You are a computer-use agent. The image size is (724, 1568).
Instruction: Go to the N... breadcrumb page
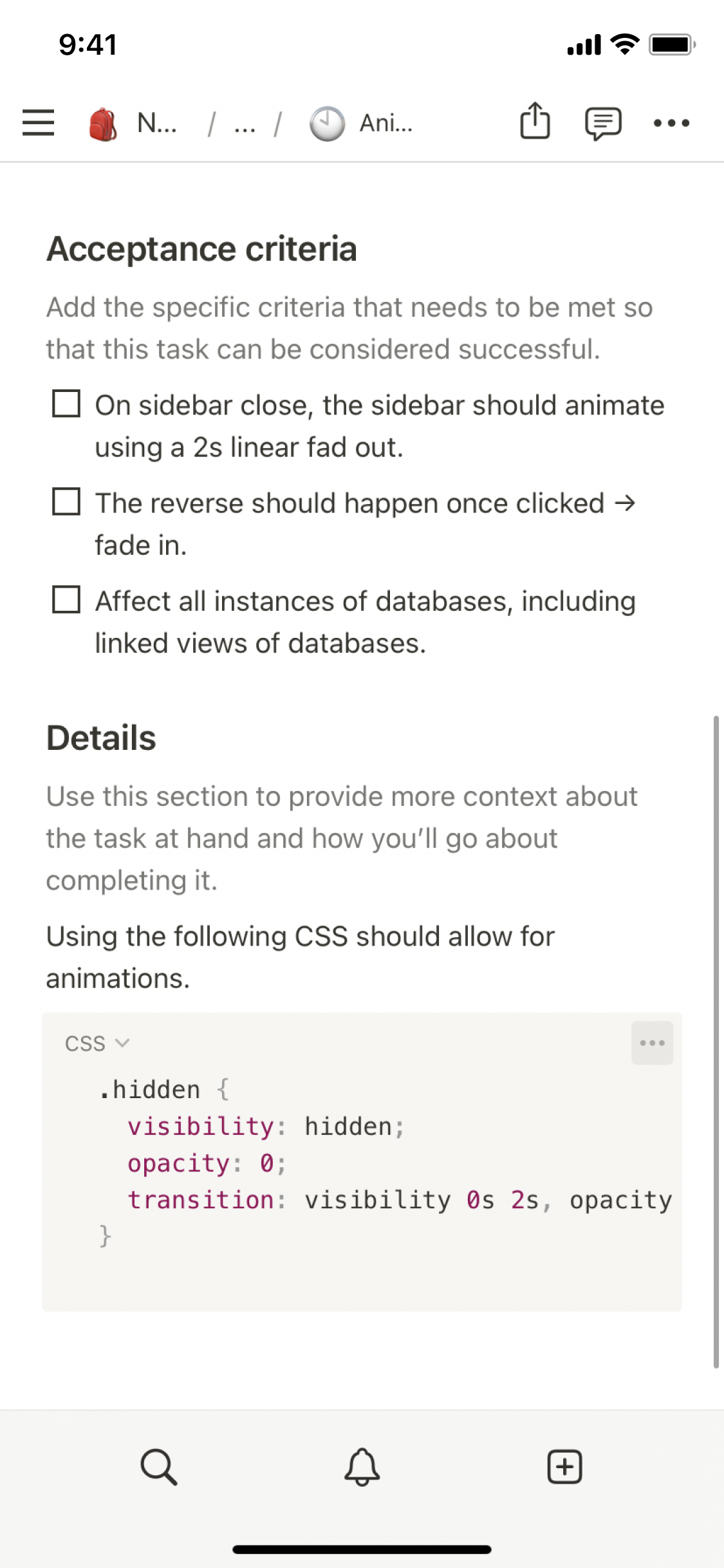click(x=156, y=123)
